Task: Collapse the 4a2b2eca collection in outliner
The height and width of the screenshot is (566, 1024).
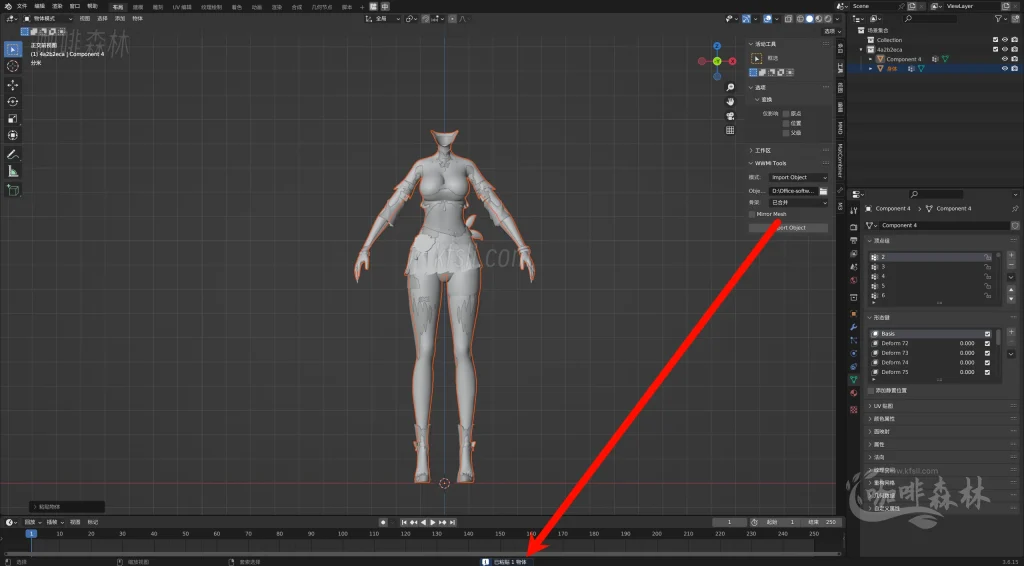Action: [x=861, y=50]
